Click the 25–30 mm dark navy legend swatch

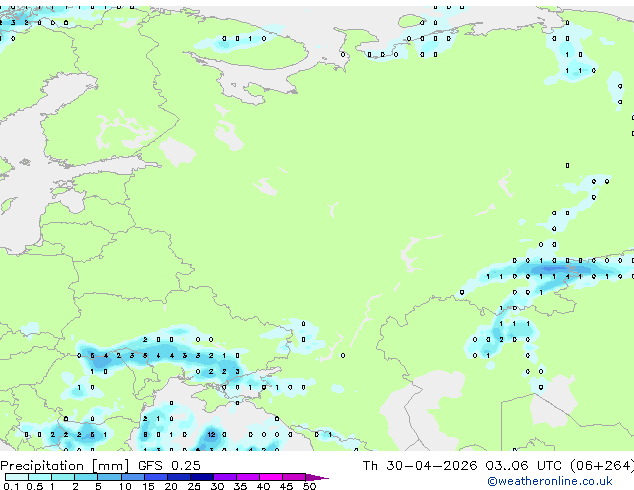pos(202,477)
